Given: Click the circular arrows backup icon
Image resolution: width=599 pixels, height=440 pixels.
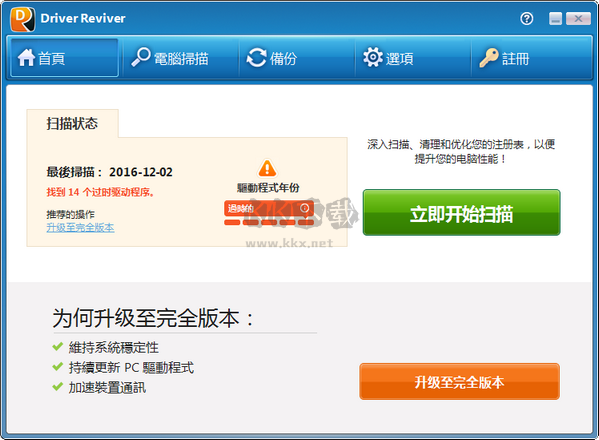Looking at the screenshot, I should click(x=256, y=58).
